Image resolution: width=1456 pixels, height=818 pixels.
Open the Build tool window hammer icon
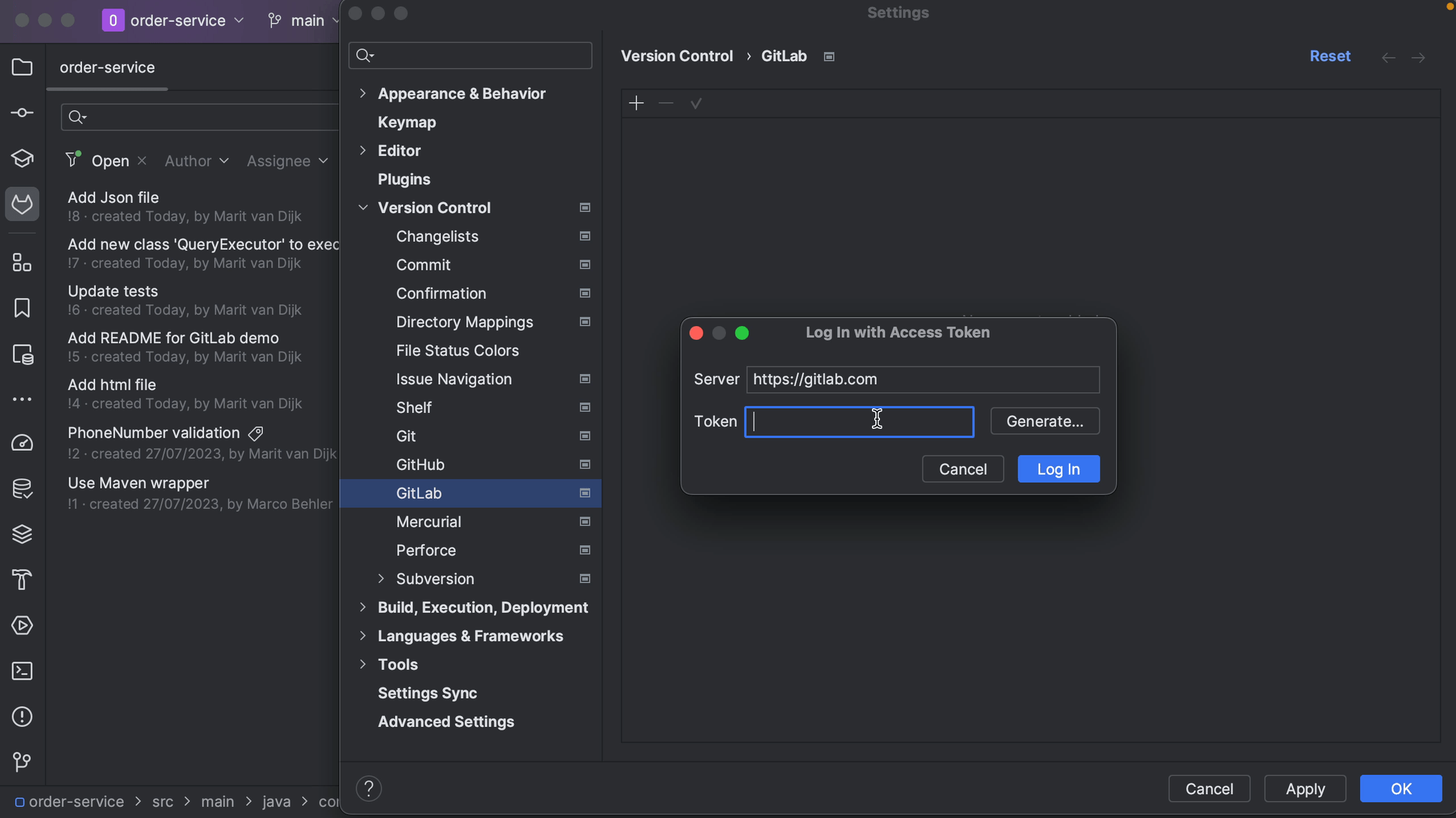(22, 580)
